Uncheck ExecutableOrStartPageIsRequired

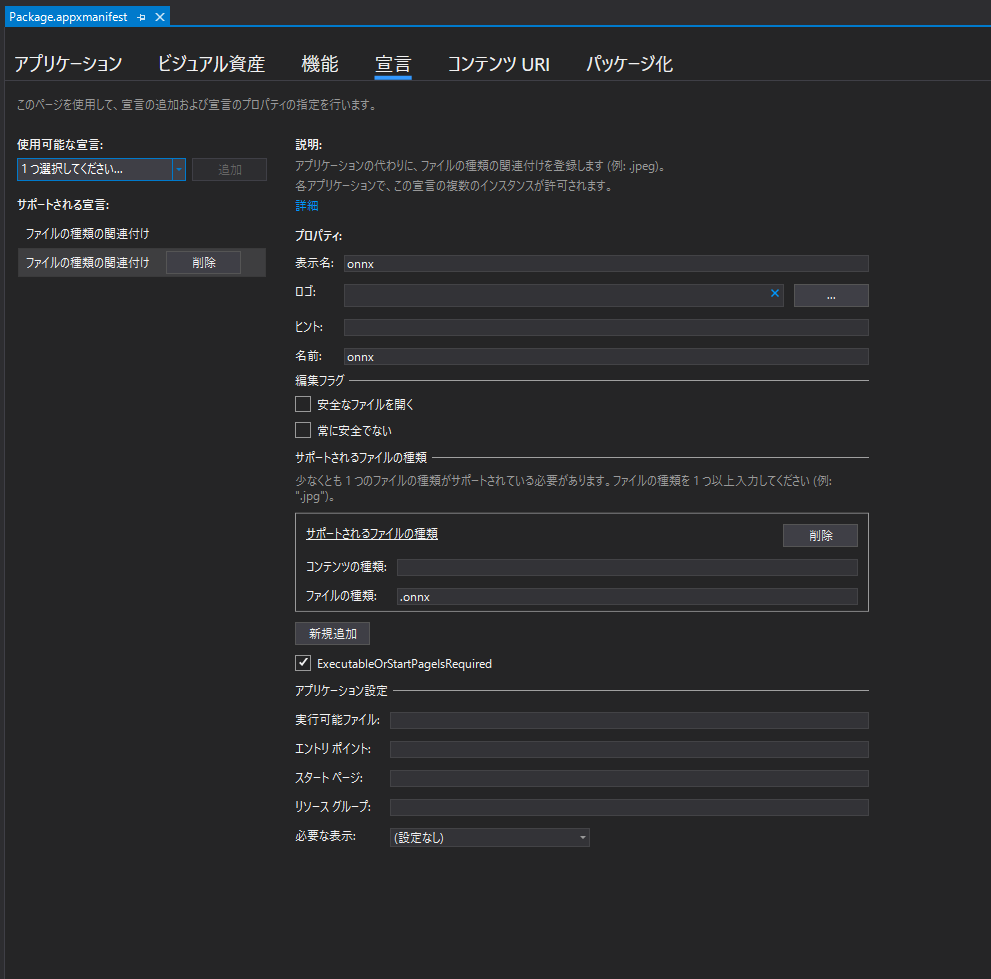pyautogui.click(x=303, y=663)
